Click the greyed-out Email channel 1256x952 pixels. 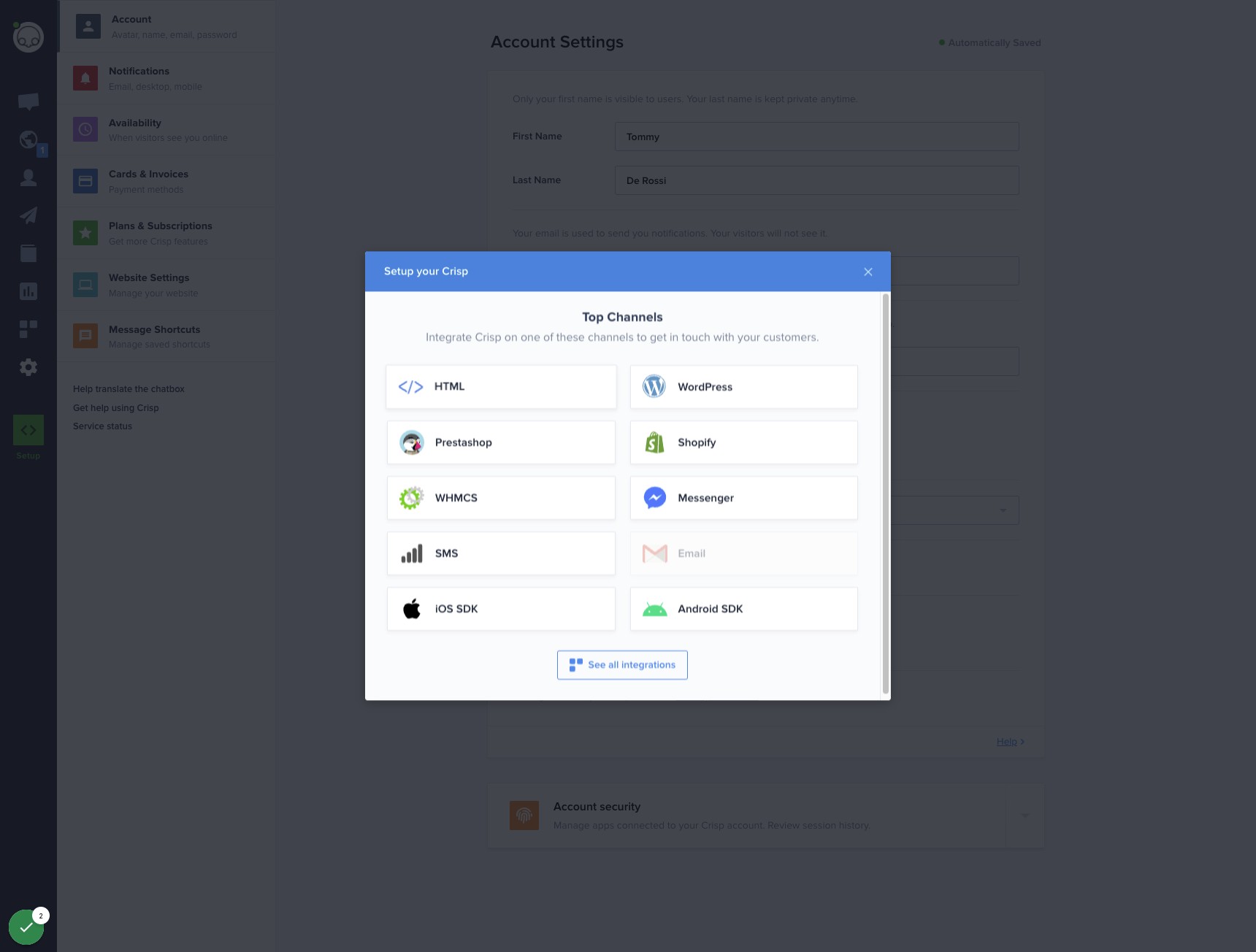[x=743, y=553]
